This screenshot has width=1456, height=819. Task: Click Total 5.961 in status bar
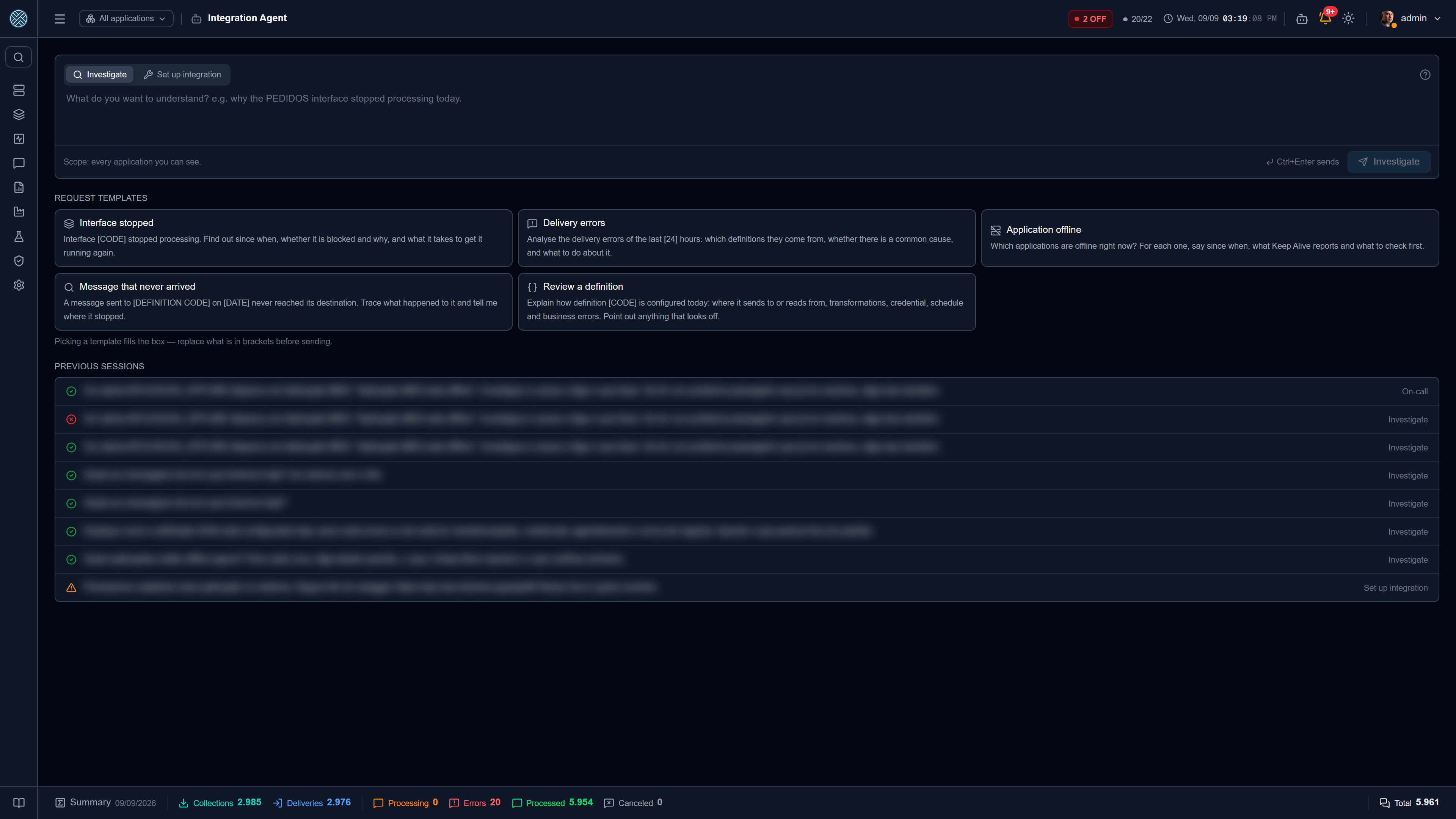click(1410, 803)
